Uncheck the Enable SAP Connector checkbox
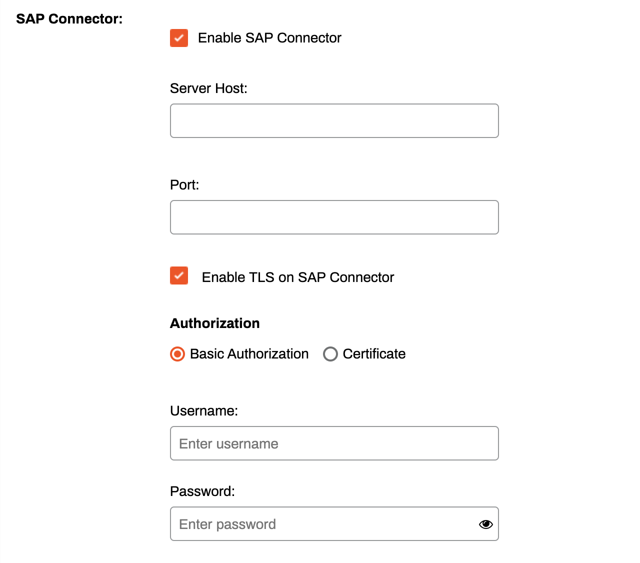 [179, 38]
